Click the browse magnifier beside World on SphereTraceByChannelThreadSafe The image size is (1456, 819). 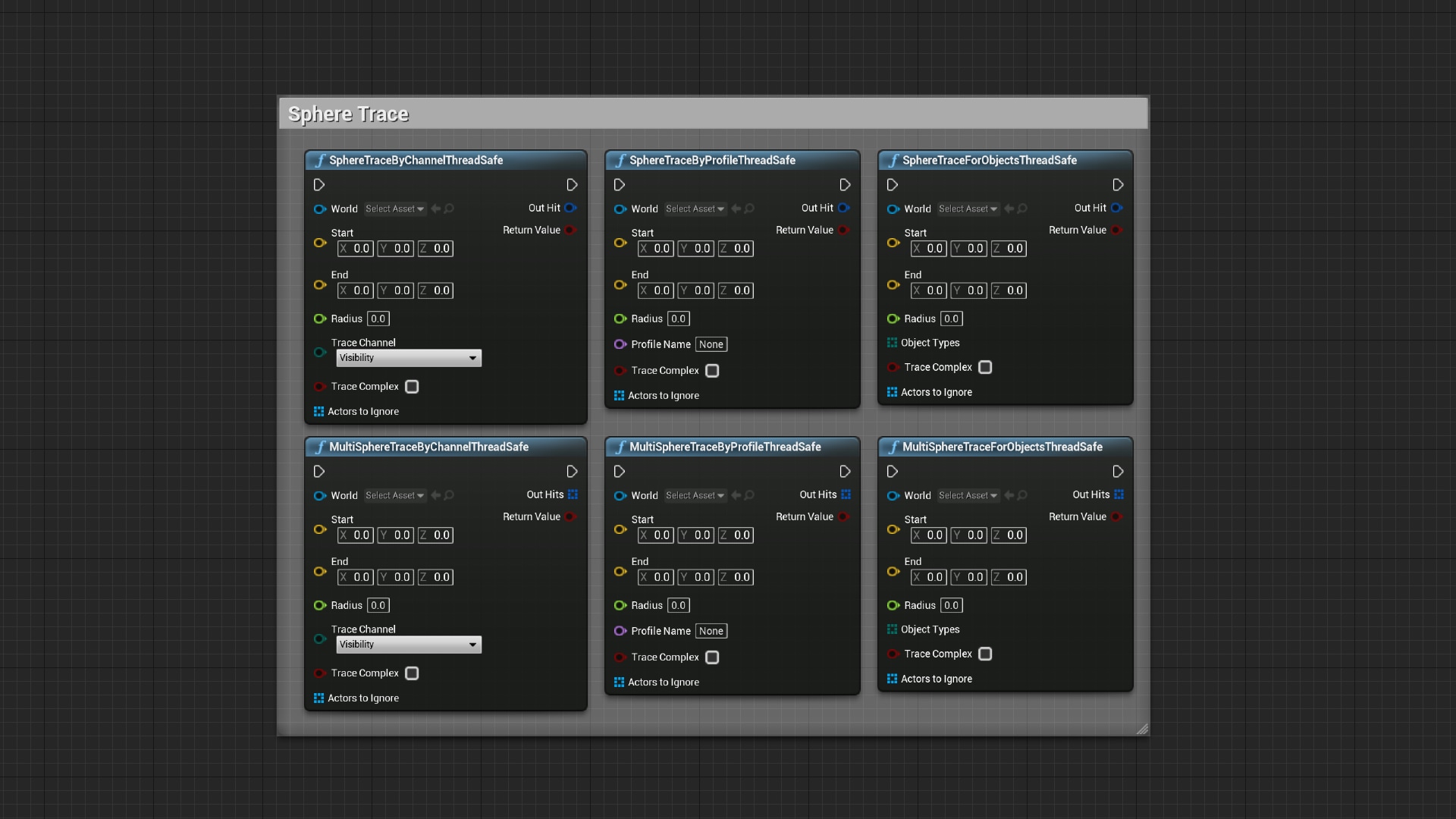coord(449,209)
